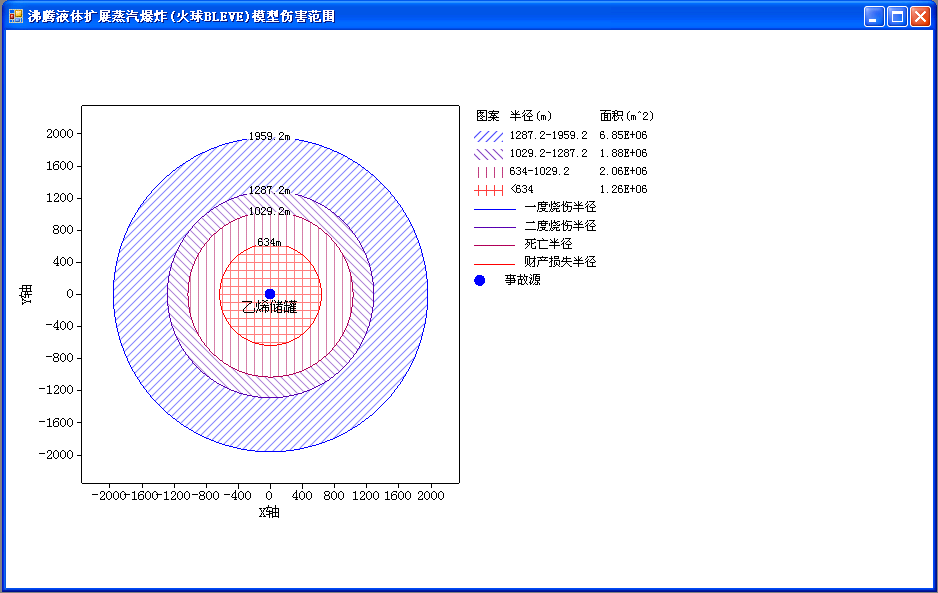Click the -2000 tick label on Y axis

pos(56,455)
